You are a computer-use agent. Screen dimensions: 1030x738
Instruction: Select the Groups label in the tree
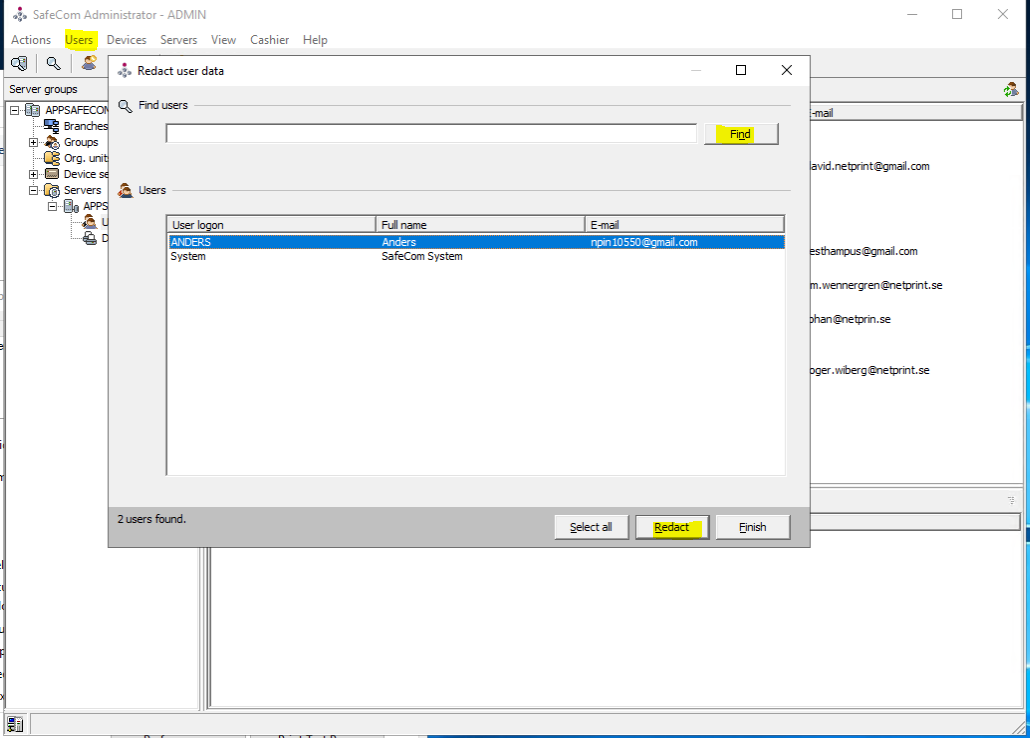tap(81, 142)
